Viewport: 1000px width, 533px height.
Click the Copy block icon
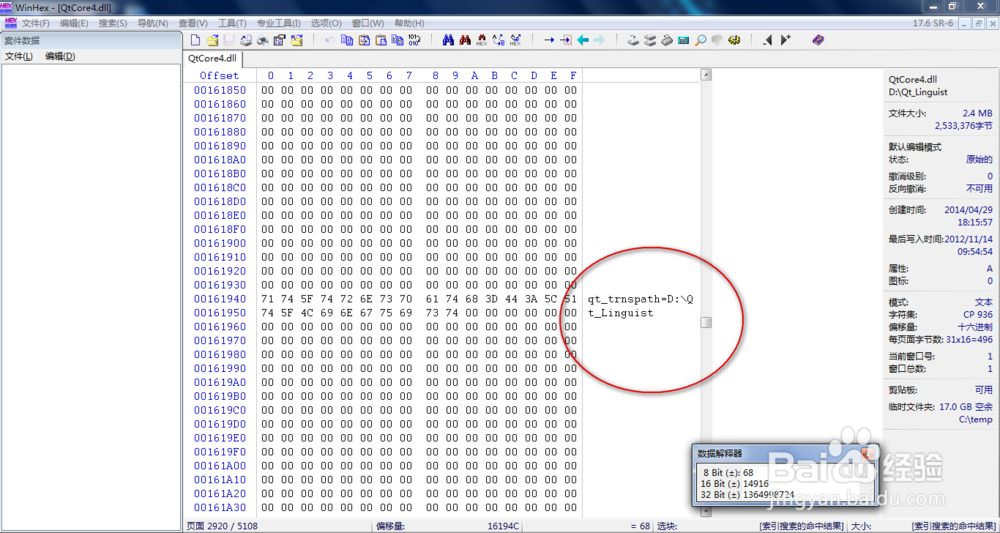click(x=347, y=40)
